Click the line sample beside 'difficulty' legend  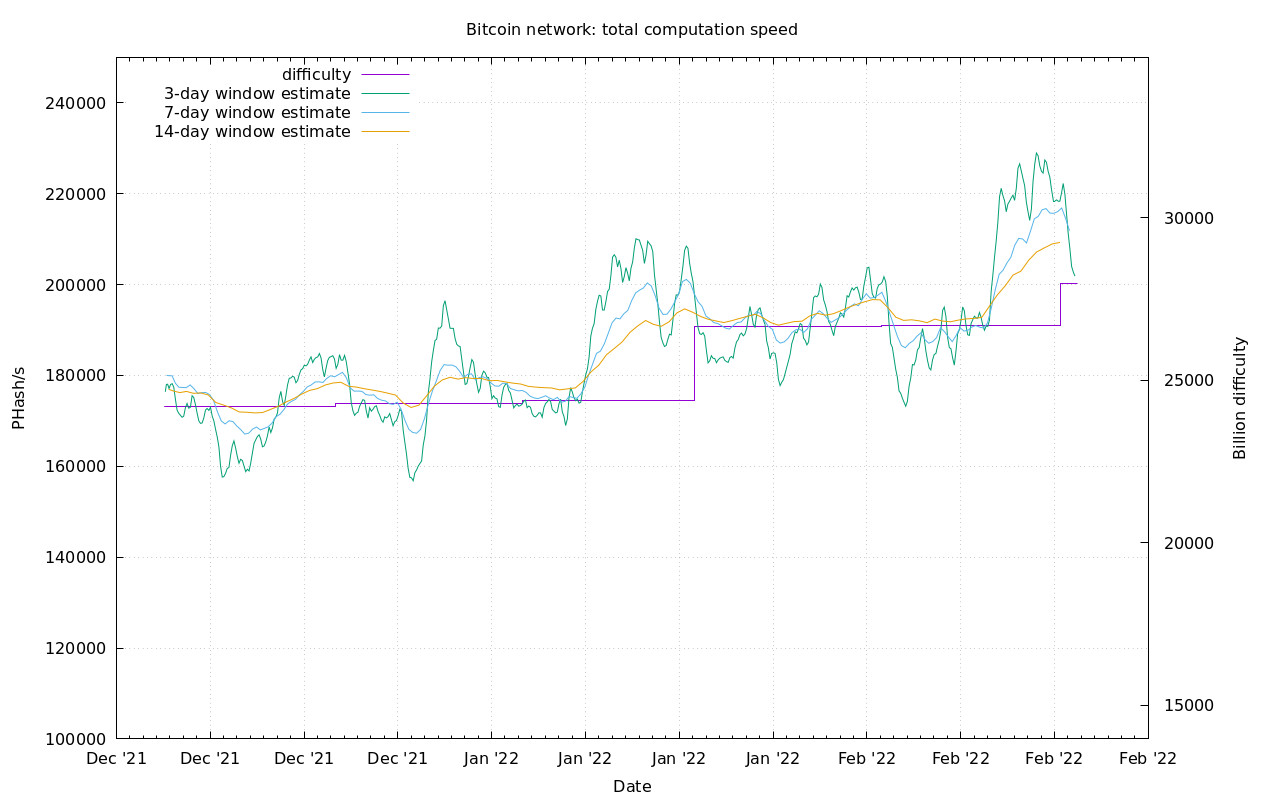coord(385,75)
